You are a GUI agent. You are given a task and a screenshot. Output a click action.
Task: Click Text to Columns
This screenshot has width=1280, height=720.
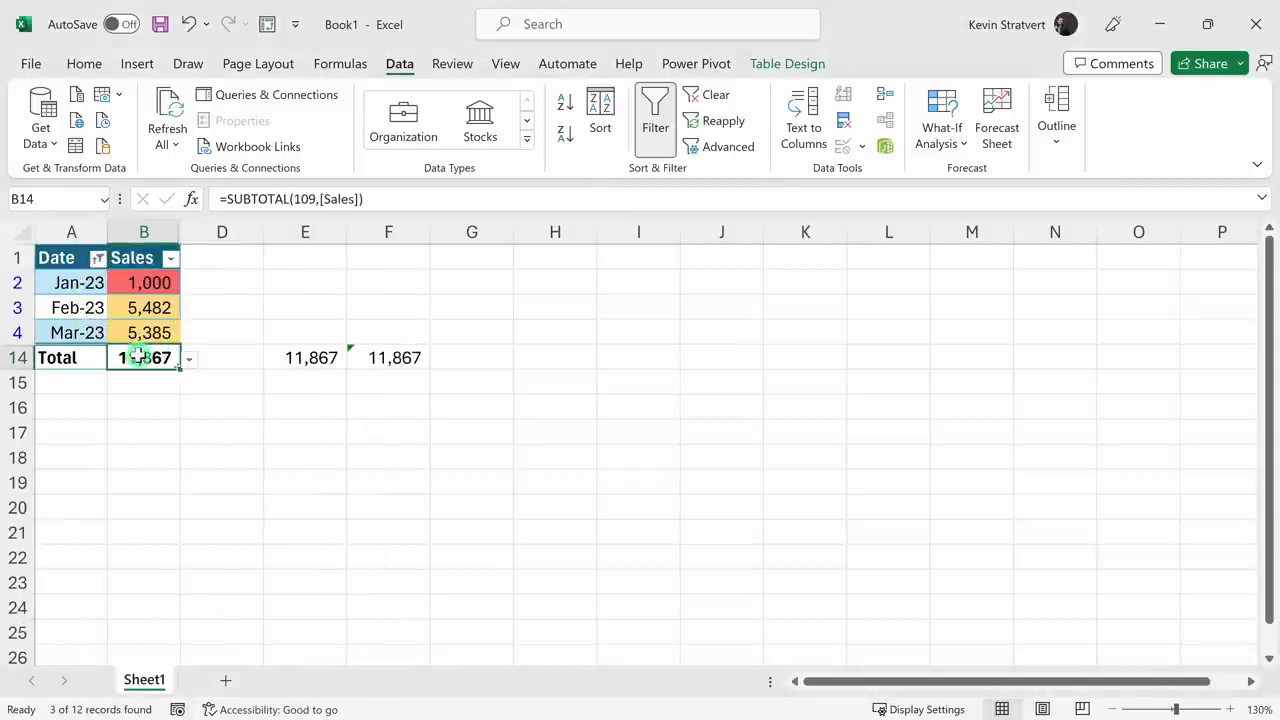click(x=803, y=119)
